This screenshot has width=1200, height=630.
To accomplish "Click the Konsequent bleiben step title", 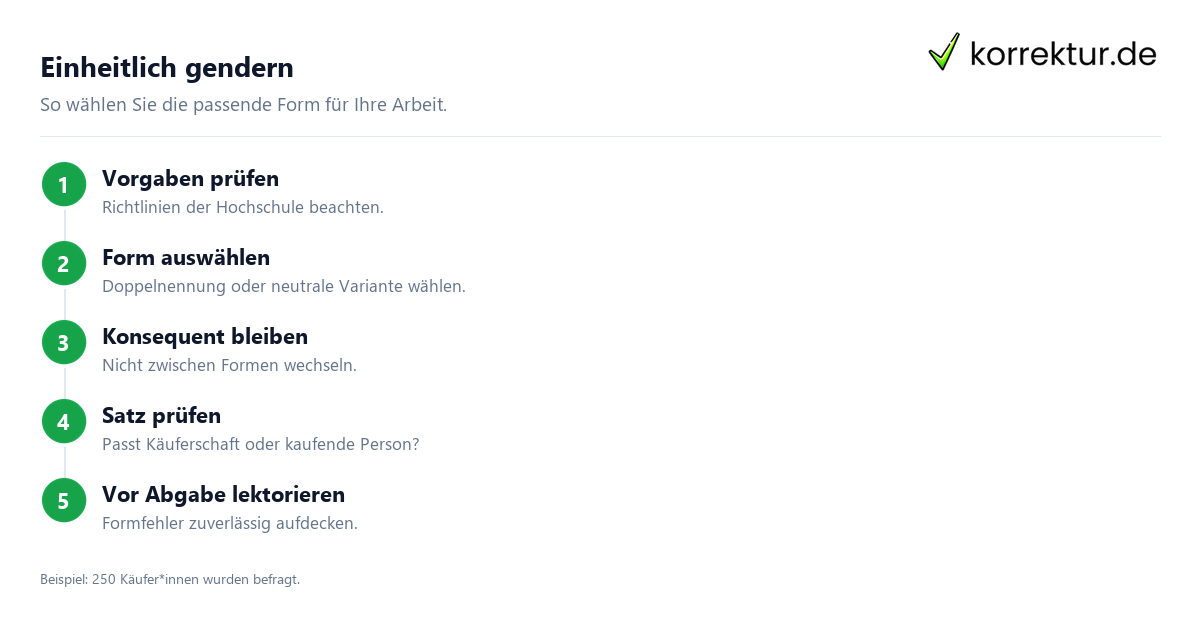I will coord(205,337).
